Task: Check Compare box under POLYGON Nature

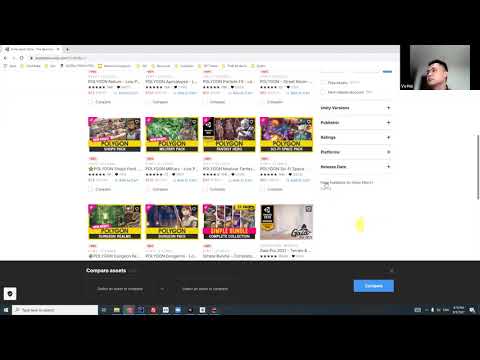Action: click(90, 102)
